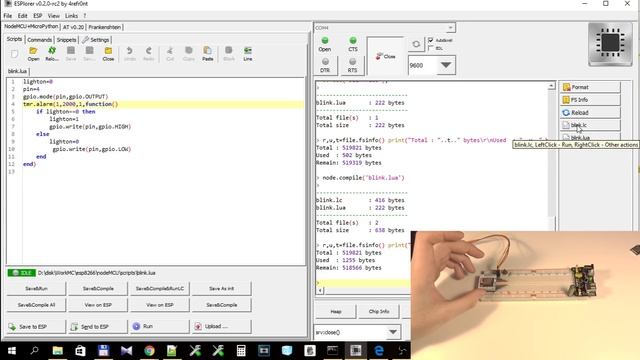Open the File menu

pos(8,16)
